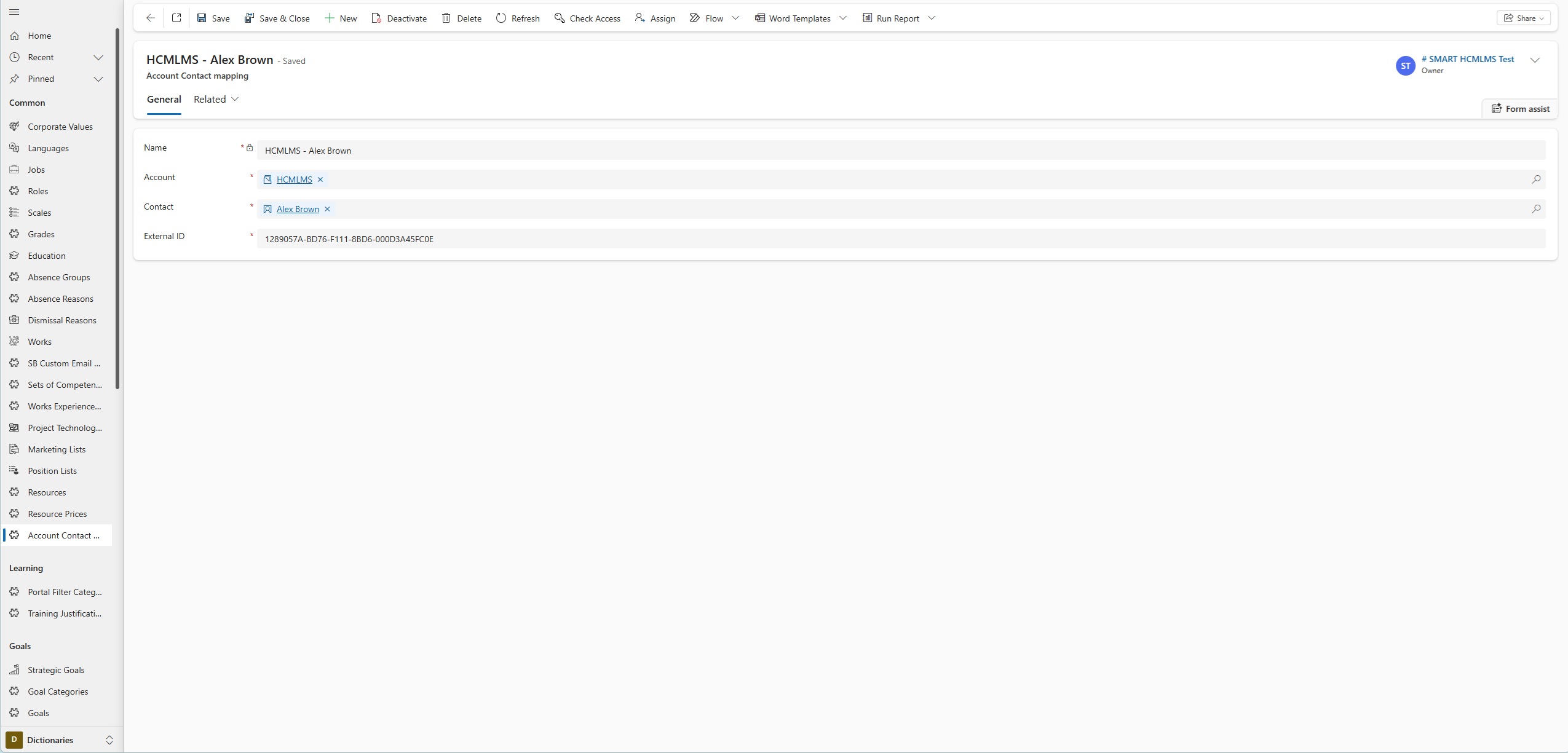Select the General tab
Screen dimensions: 1568x753
(x=164, y=100)
